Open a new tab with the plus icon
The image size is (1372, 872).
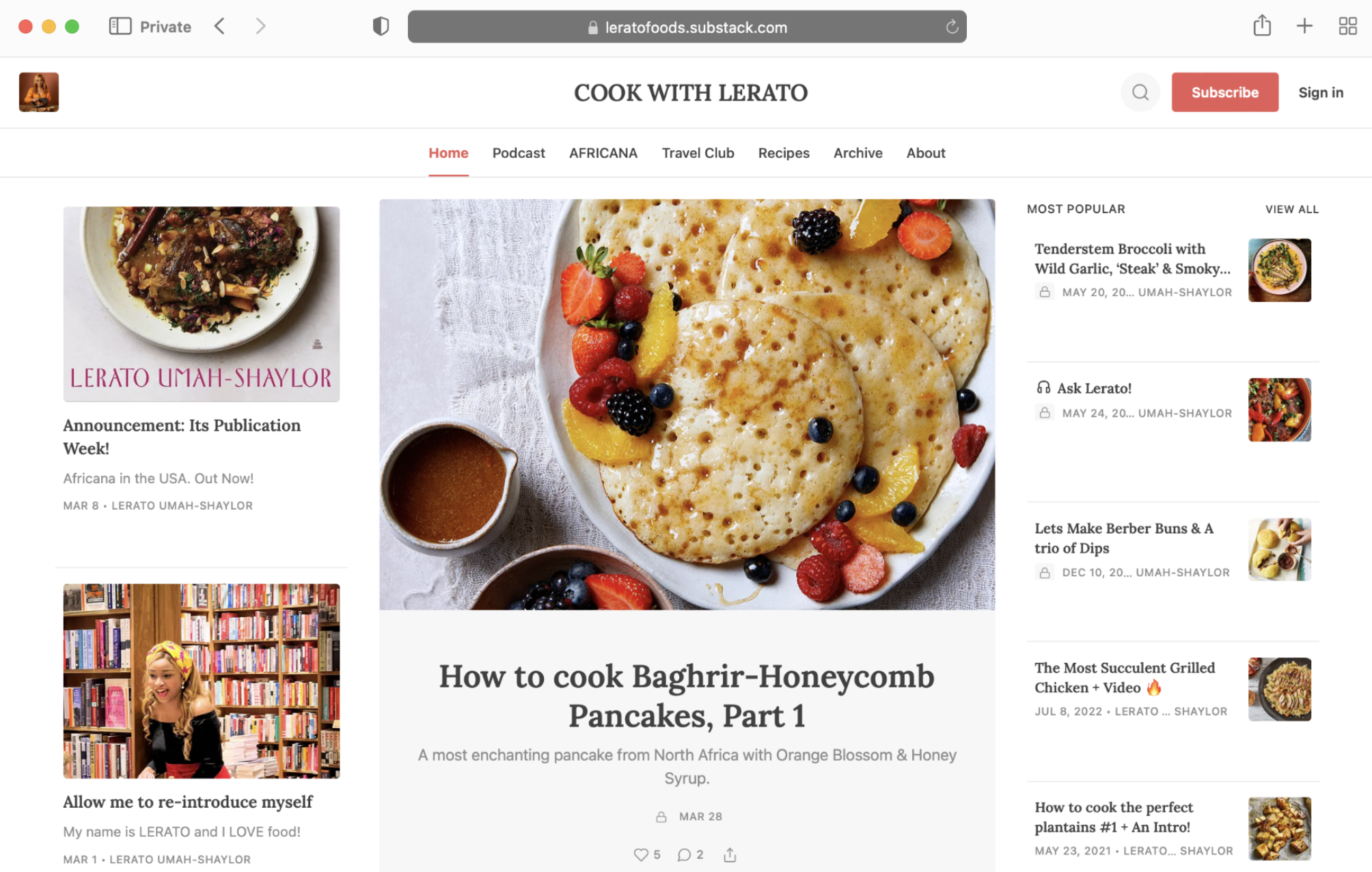click(x=1304, y=26)
